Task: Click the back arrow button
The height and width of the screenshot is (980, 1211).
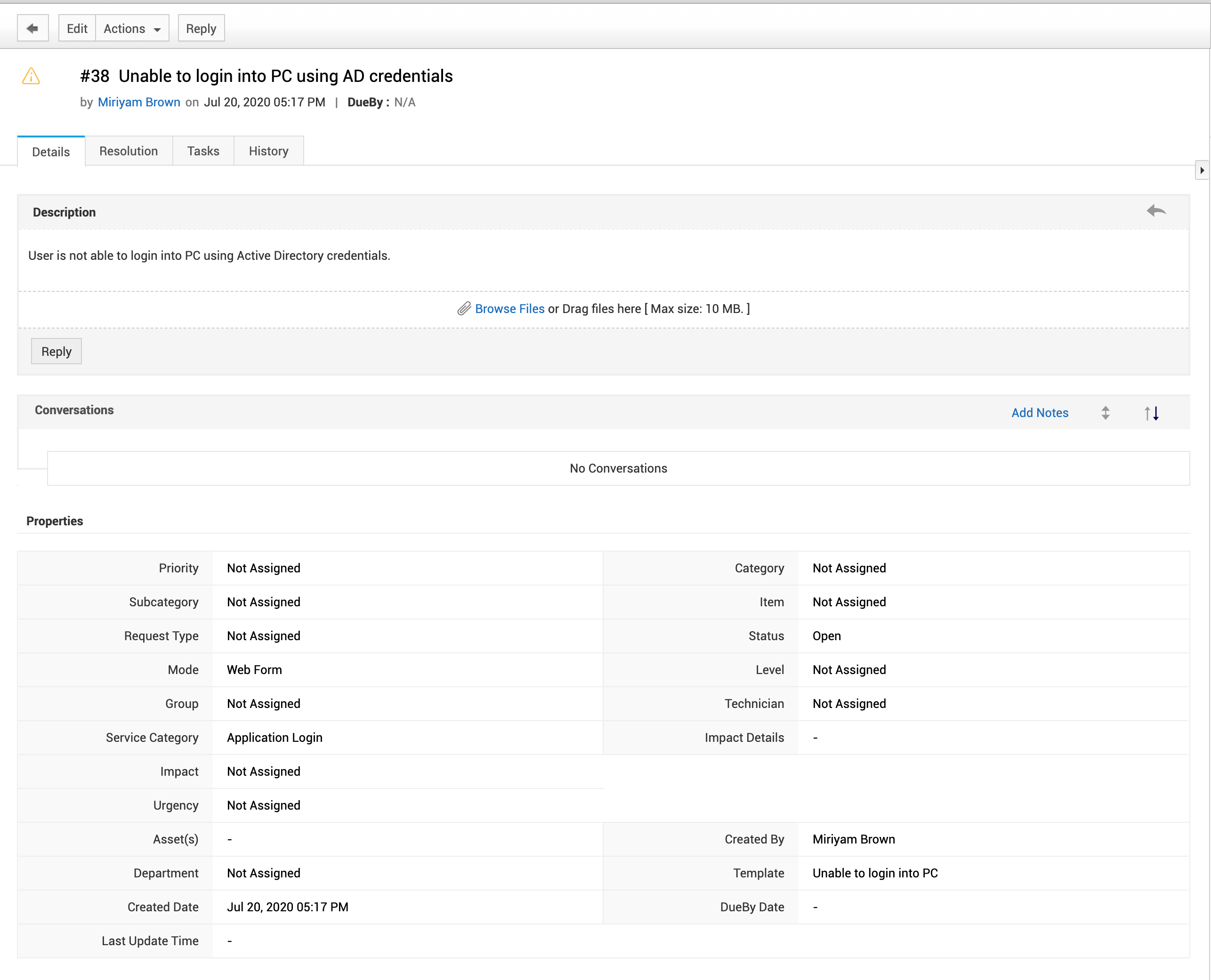Action: pos(33,28)
